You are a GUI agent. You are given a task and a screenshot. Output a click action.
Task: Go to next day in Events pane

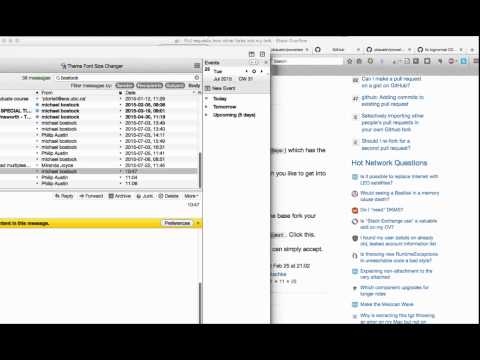point(262,71)
